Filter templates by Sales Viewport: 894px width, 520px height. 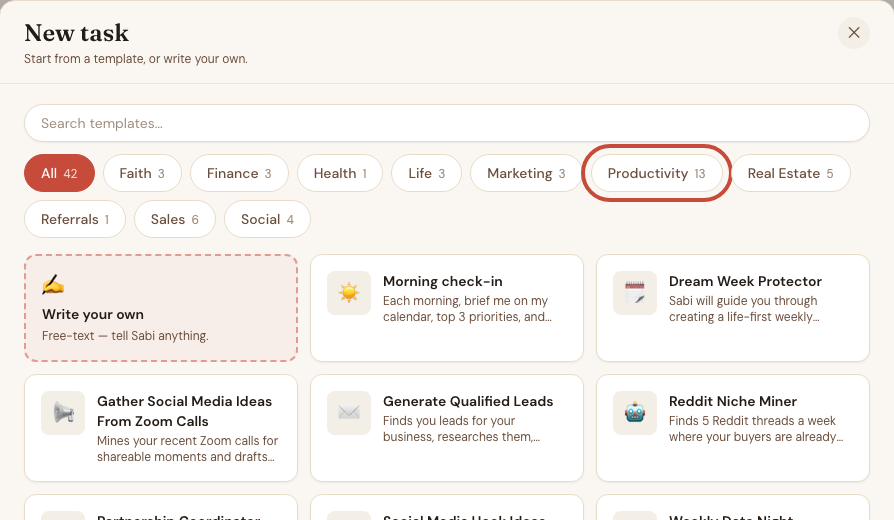coord(174,219)
